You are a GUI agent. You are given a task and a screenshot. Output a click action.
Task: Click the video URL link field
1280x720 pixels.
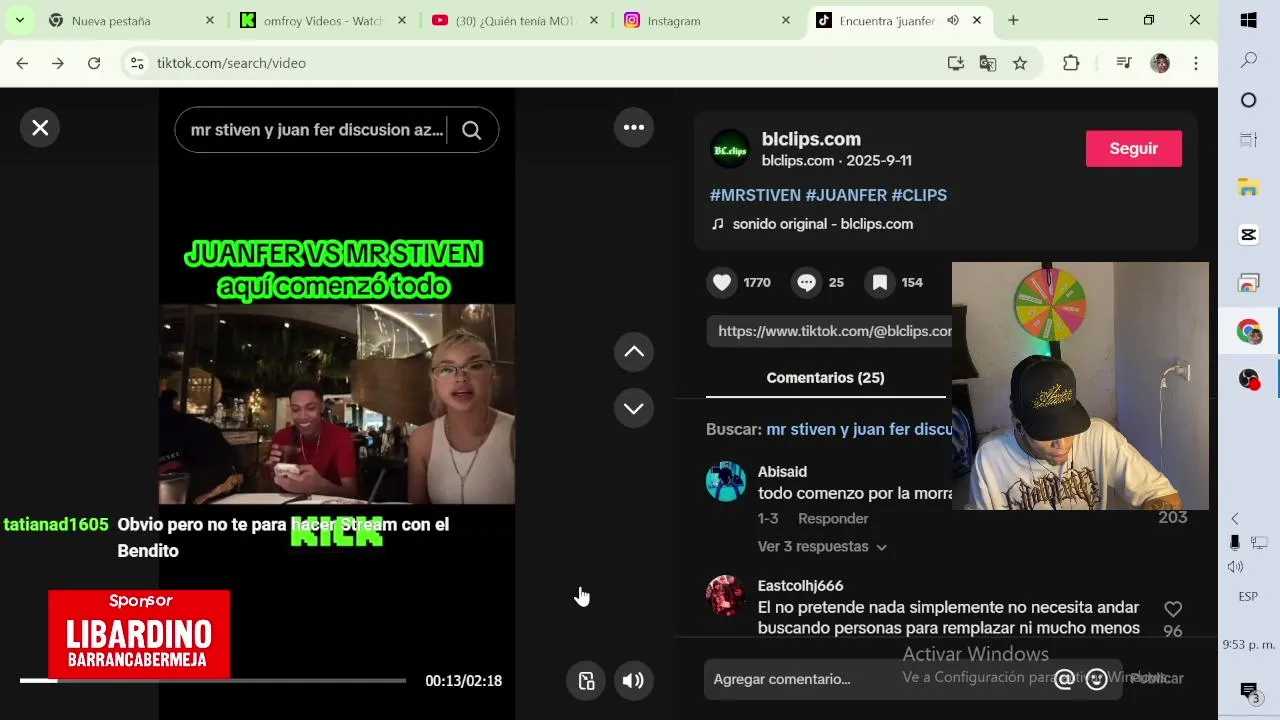[x=829, y=331]
